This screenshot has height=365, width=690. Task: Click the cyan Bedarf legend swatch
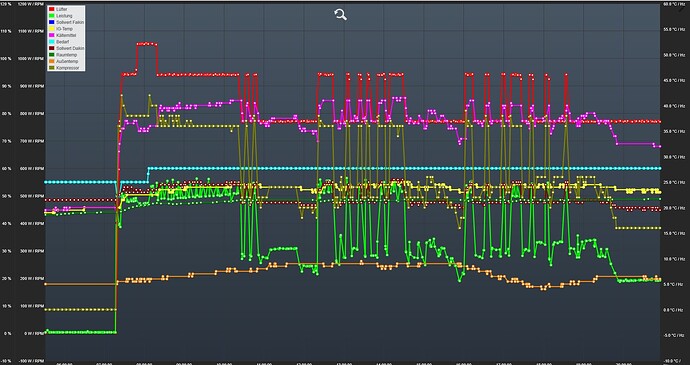[51, 41]
